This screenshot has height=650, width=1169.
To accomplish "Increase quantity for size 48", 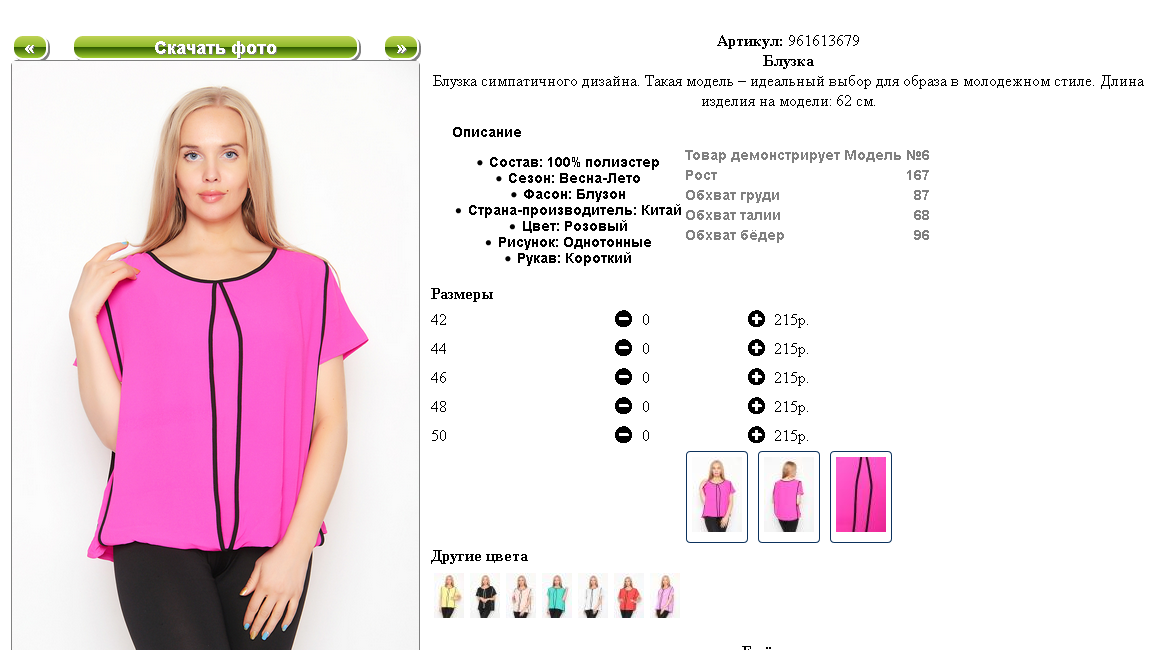I will point(756,406).
